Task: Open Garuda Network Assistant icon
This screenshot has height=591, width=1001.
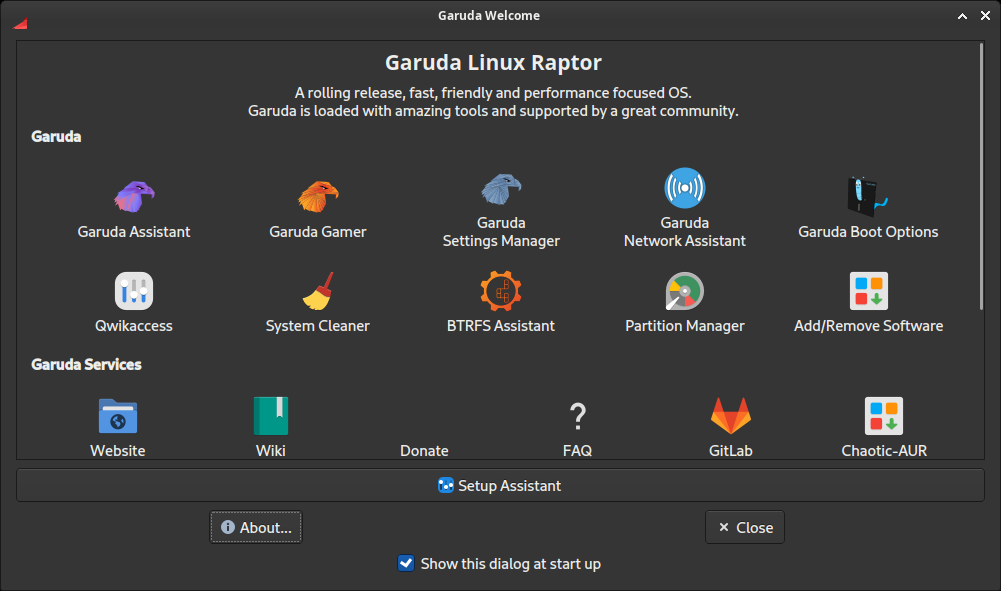Action: click(684, 188)
